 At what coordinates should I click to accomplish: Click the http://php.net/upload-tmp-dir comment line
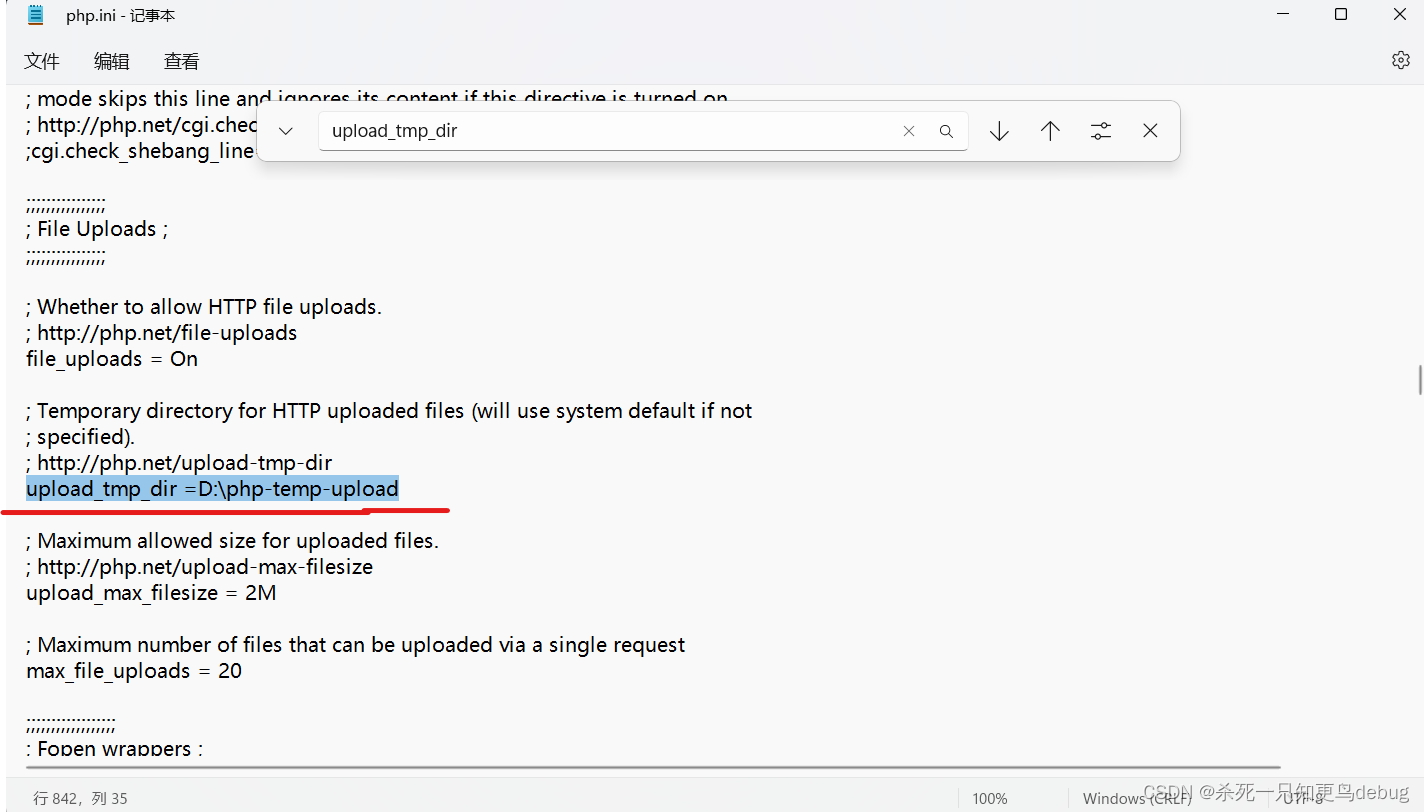pyautogui.click(x=179, y=463)
